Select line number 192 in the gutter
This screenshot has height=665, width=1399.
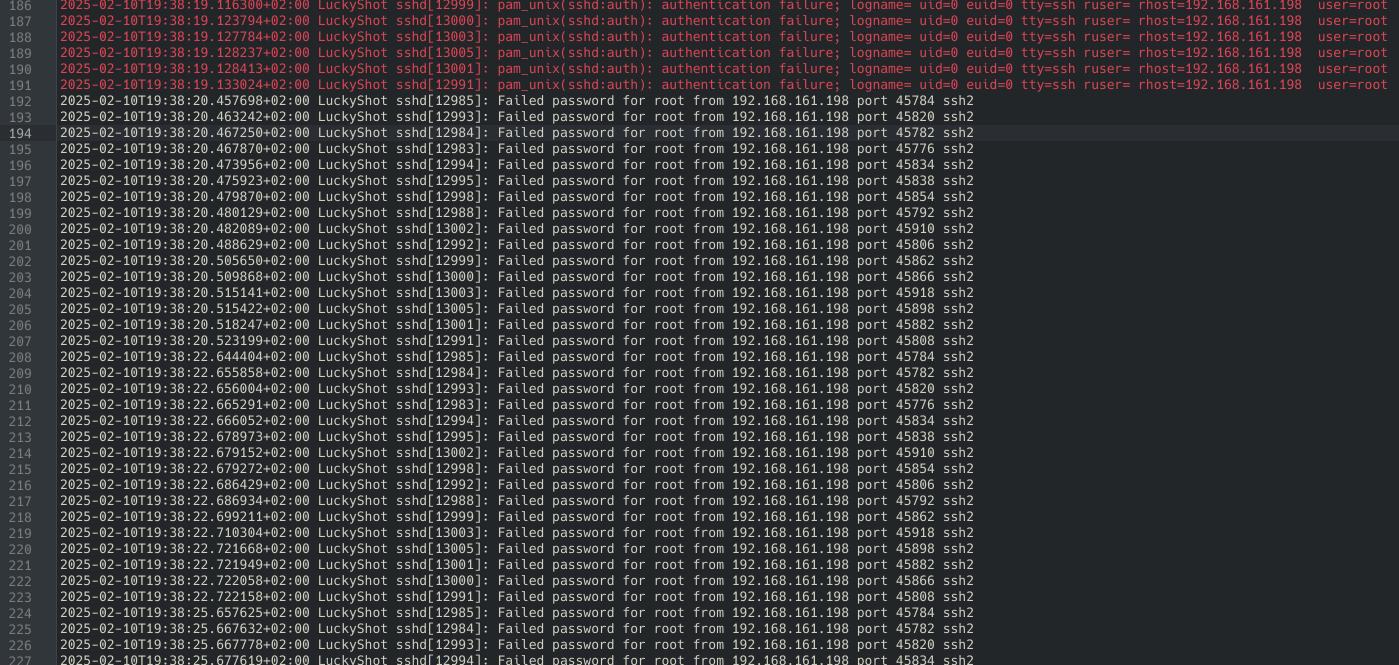tap(20, 101)
